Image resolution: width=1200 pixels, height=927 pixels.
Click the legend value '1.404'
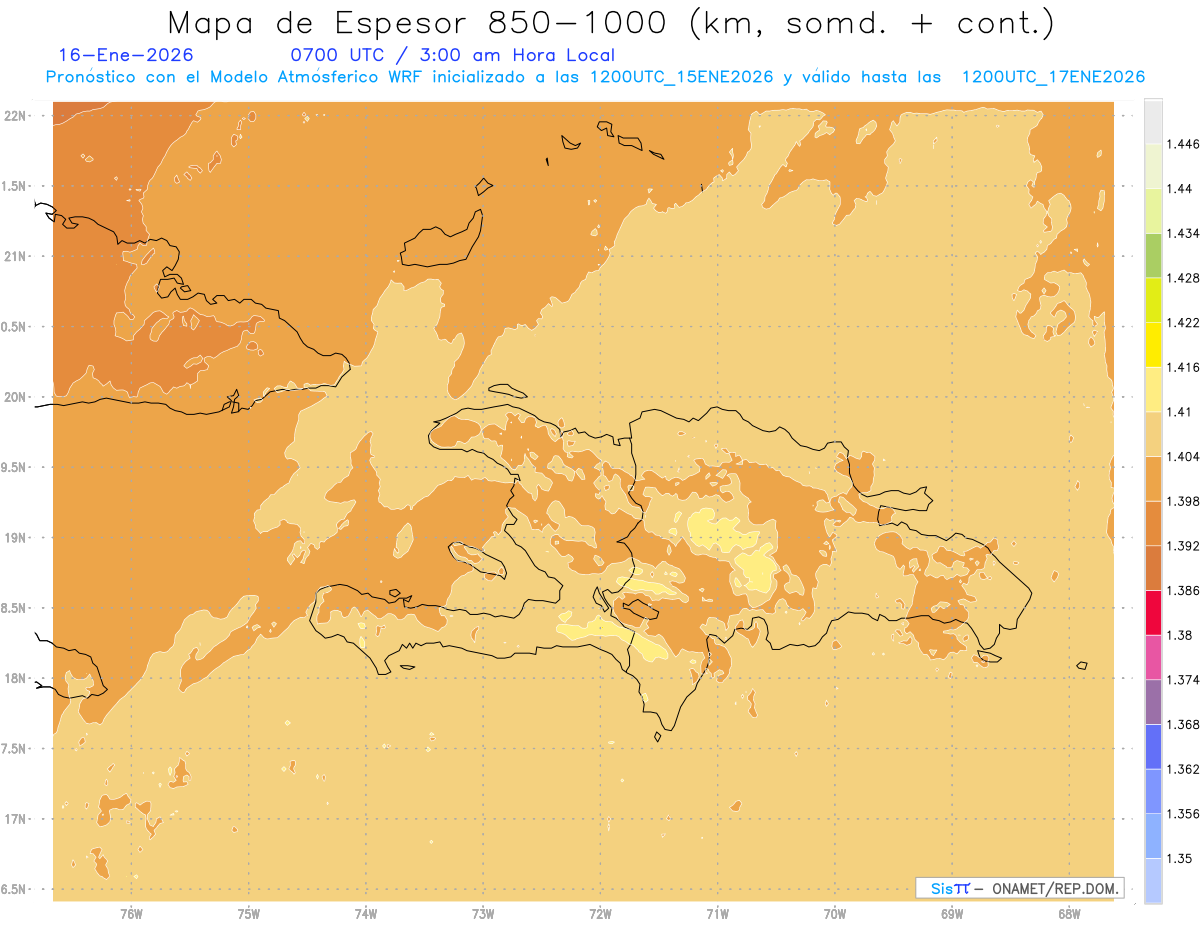(x=1183, y=456)
